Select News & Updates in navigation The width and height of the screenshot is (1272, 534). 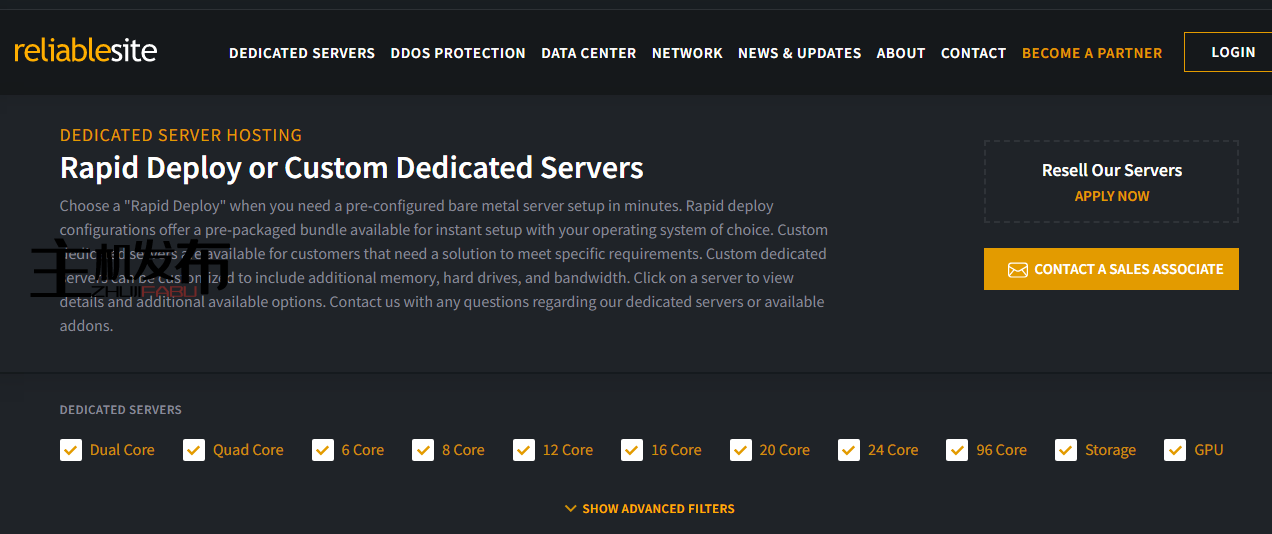pos(799,53)
